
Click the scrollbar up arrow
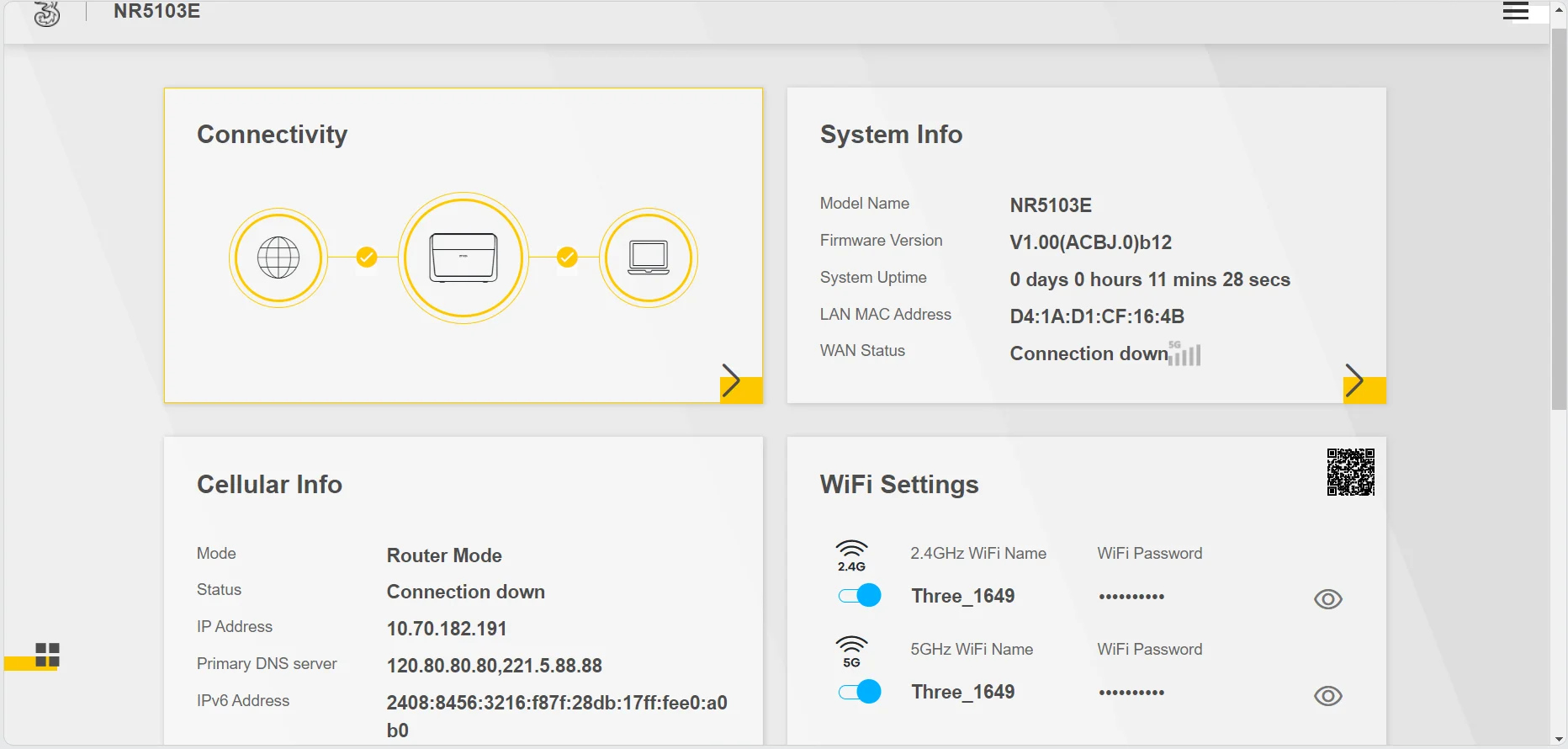(1559, 10)
